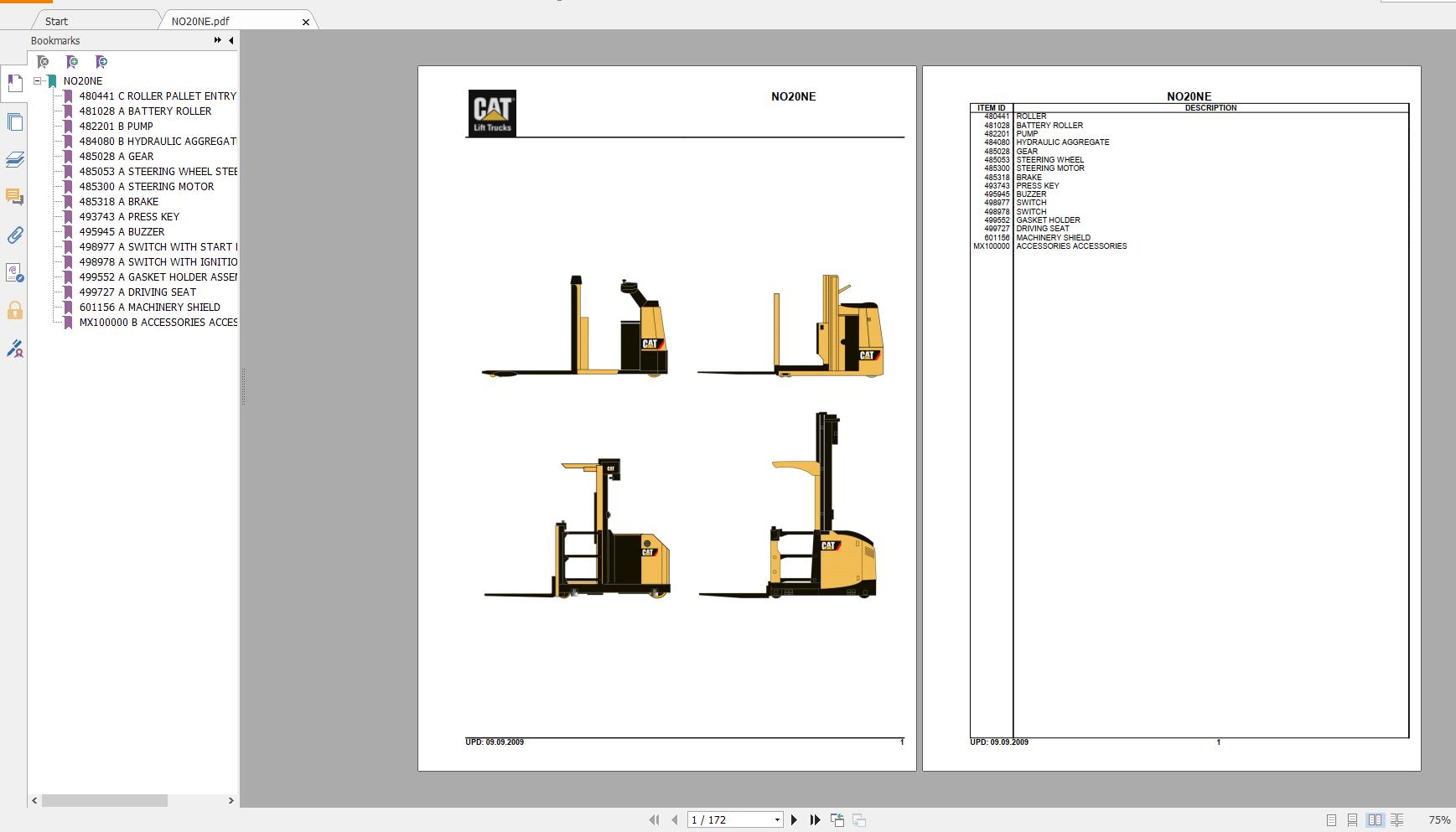Go to the previous page
This screenshot has width=1456, height=832.
(674, 820)
